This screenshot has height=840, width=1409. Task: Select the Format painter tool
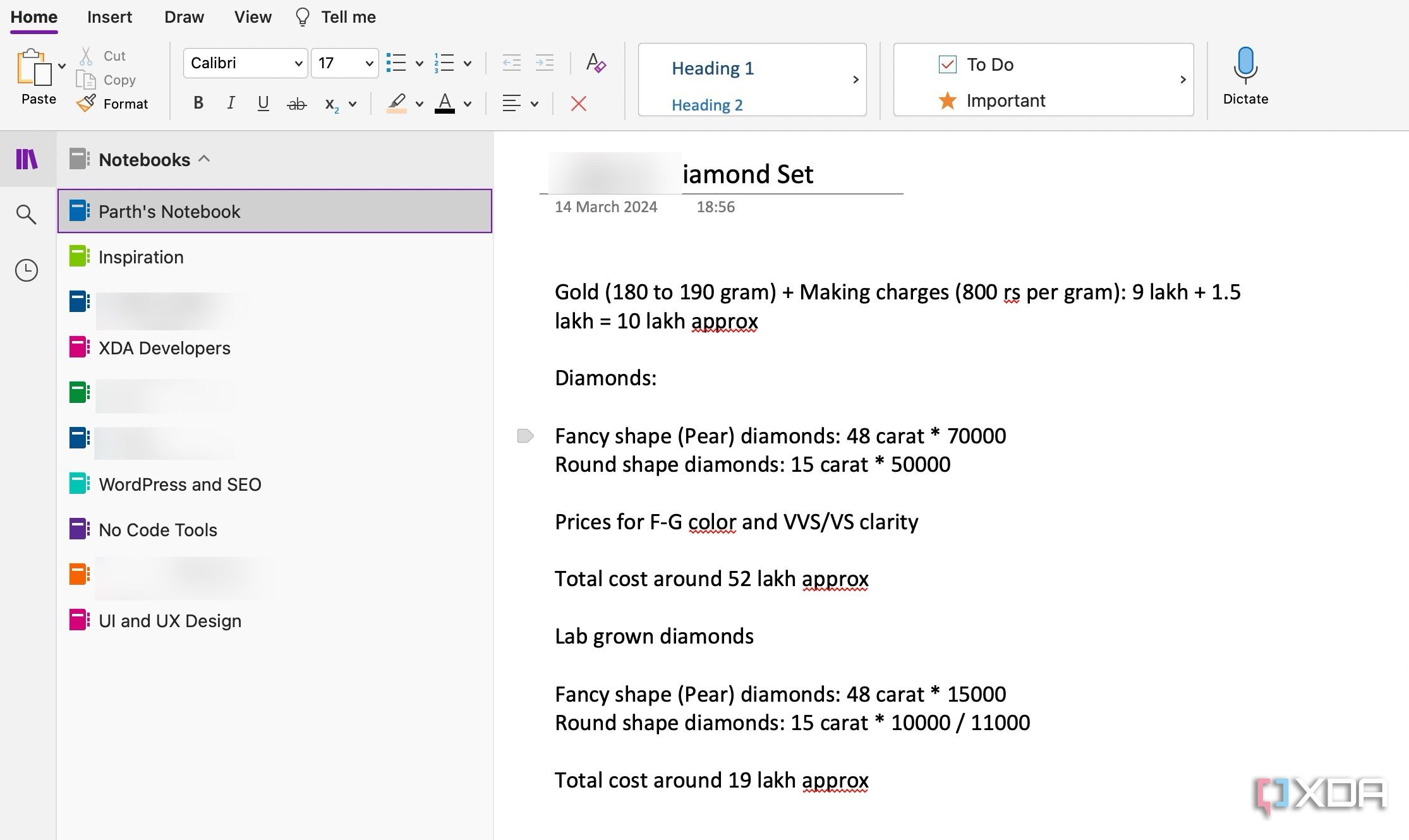coord(112,104)
